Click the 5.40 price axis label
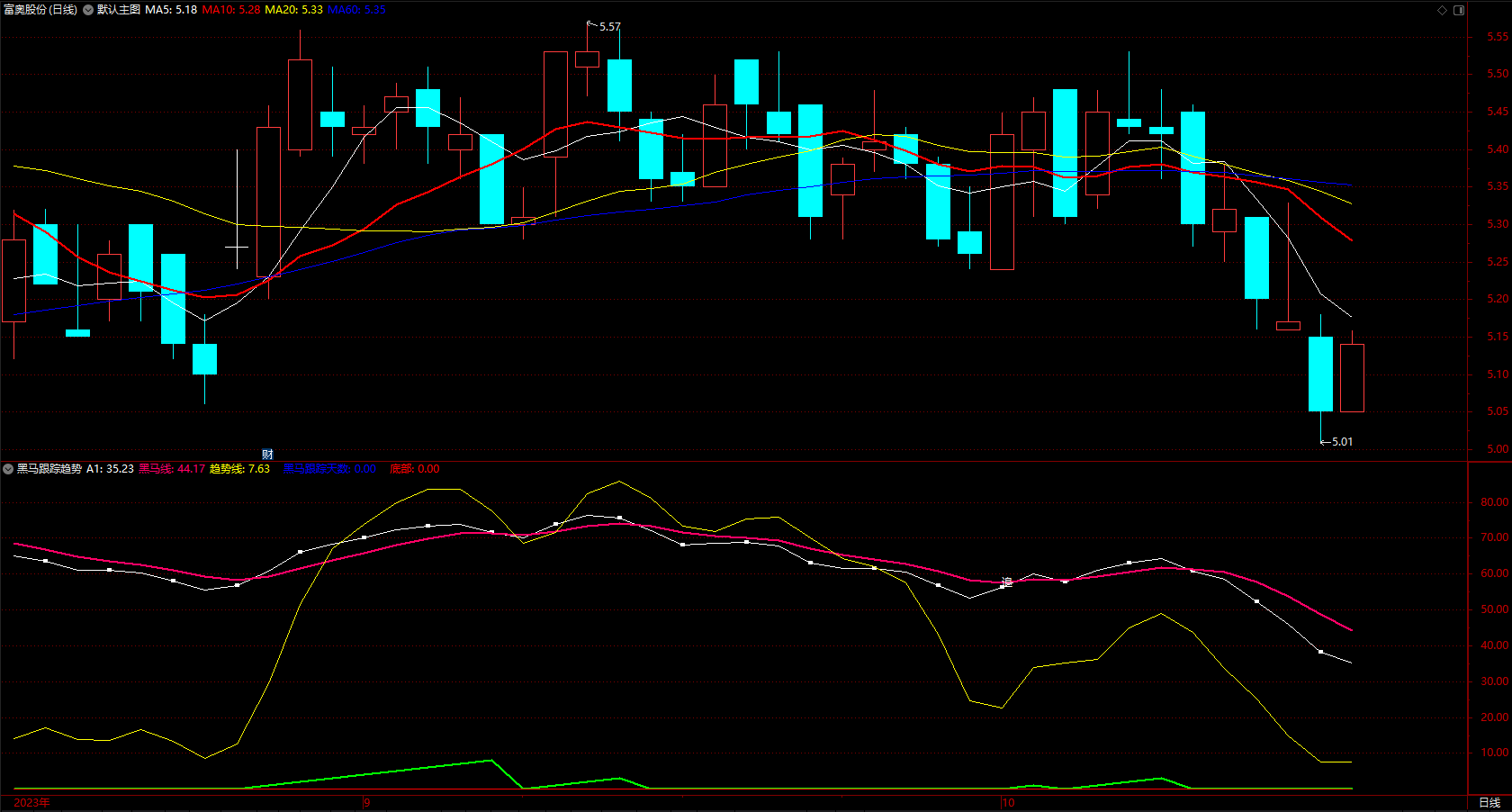 tap(1498, 149)
